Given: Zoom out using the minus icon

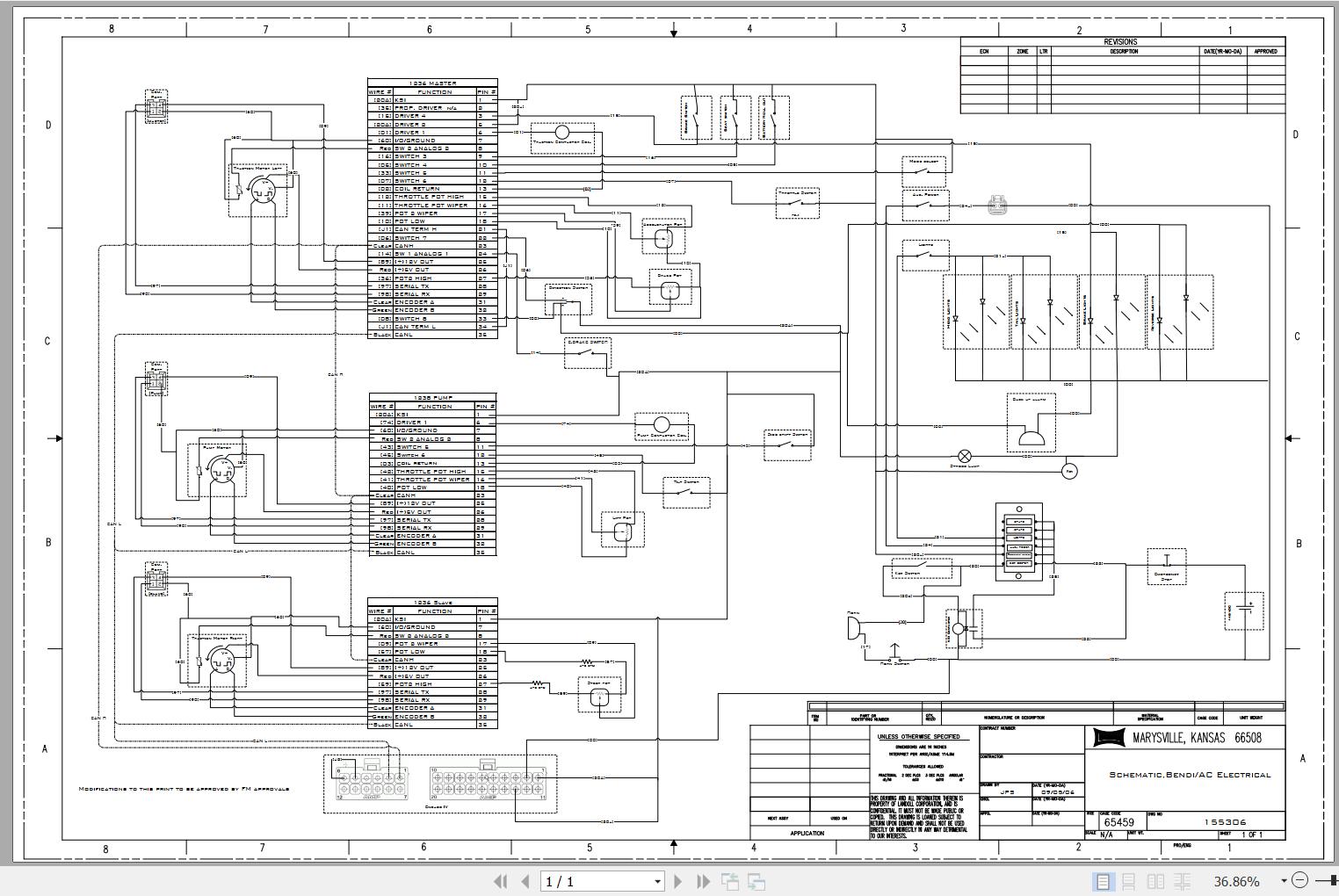Looking at the screenshot, I should (x=1300, y=880).
